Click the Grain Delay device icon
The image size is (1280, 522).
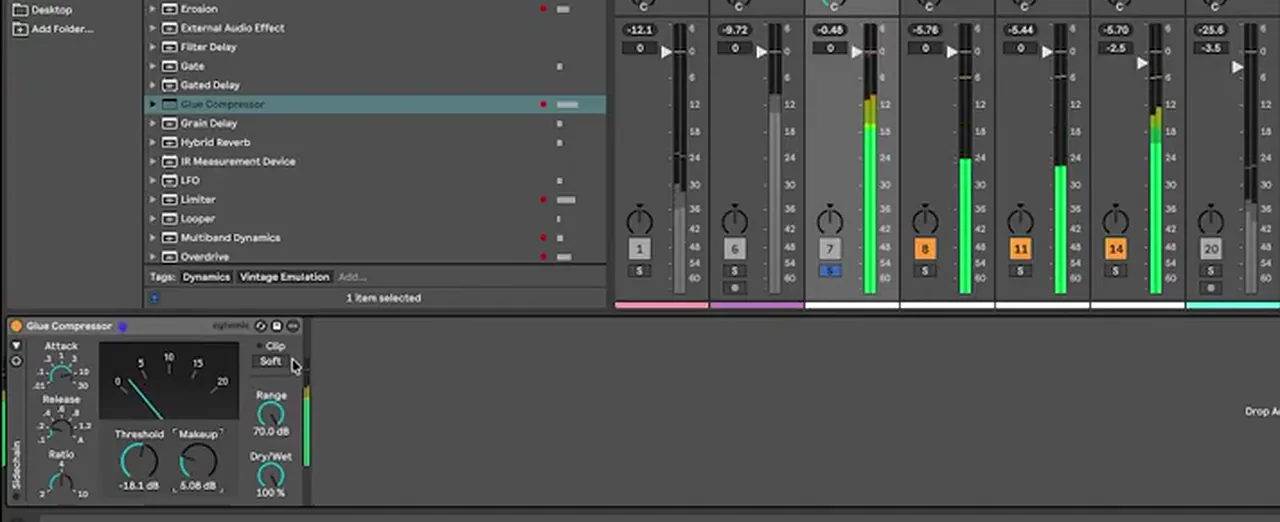(170, 123)
